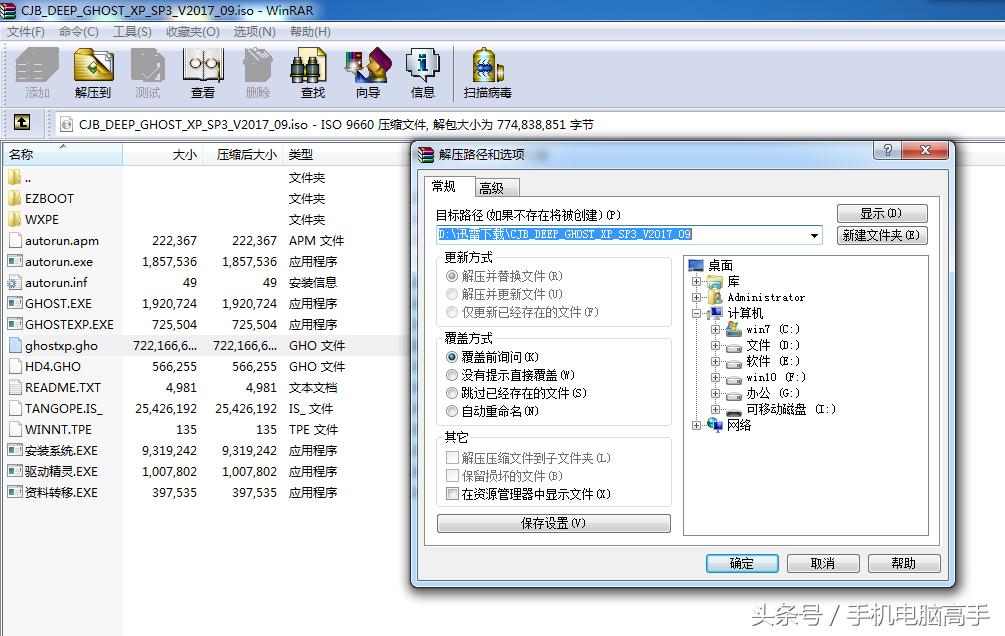Select 自动重命名 radio button
This screenshot has width=1005, height=636.
click(x=452, y=410)
